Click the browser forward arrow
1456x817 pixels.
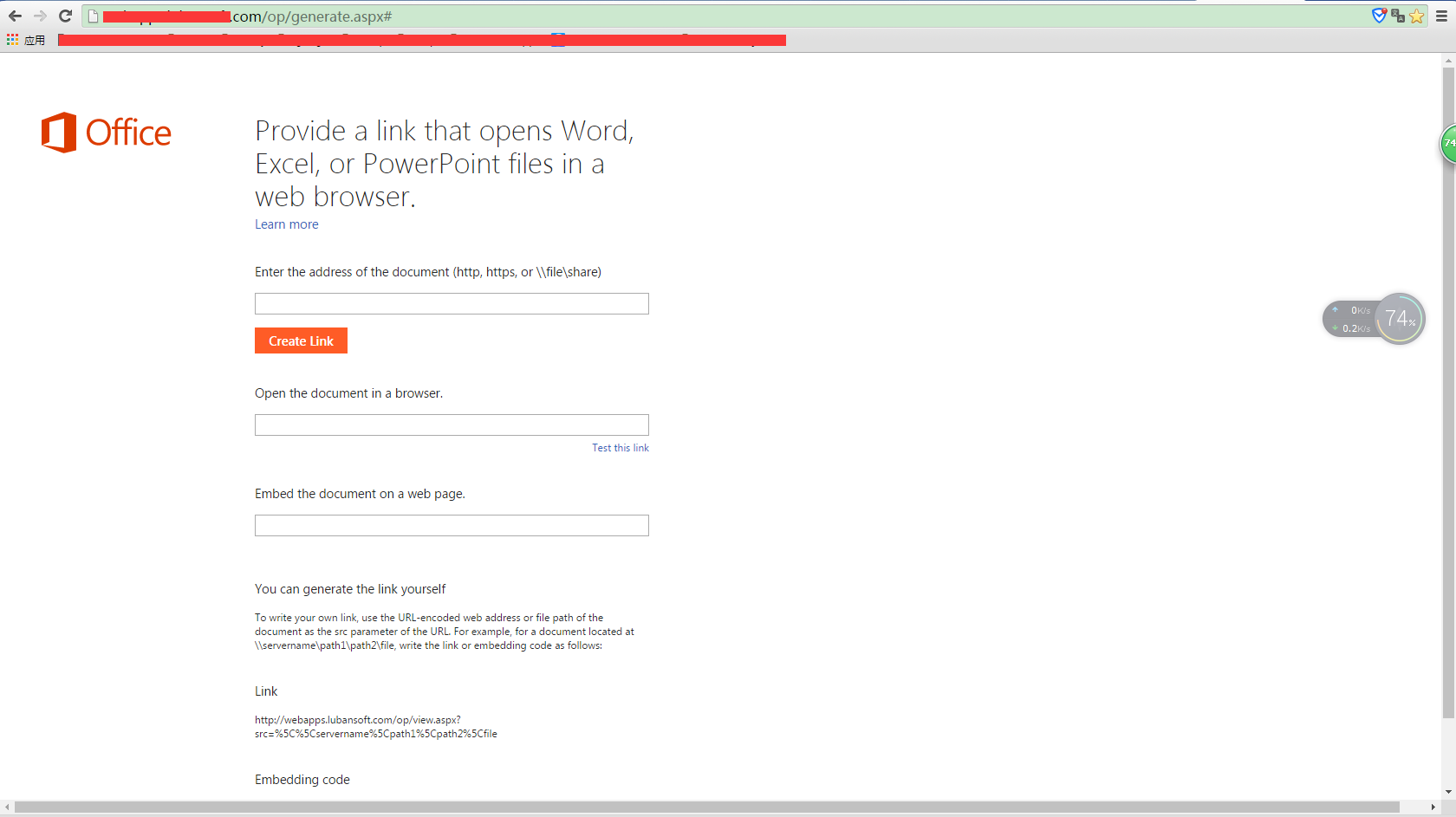(x=40, y=16)
